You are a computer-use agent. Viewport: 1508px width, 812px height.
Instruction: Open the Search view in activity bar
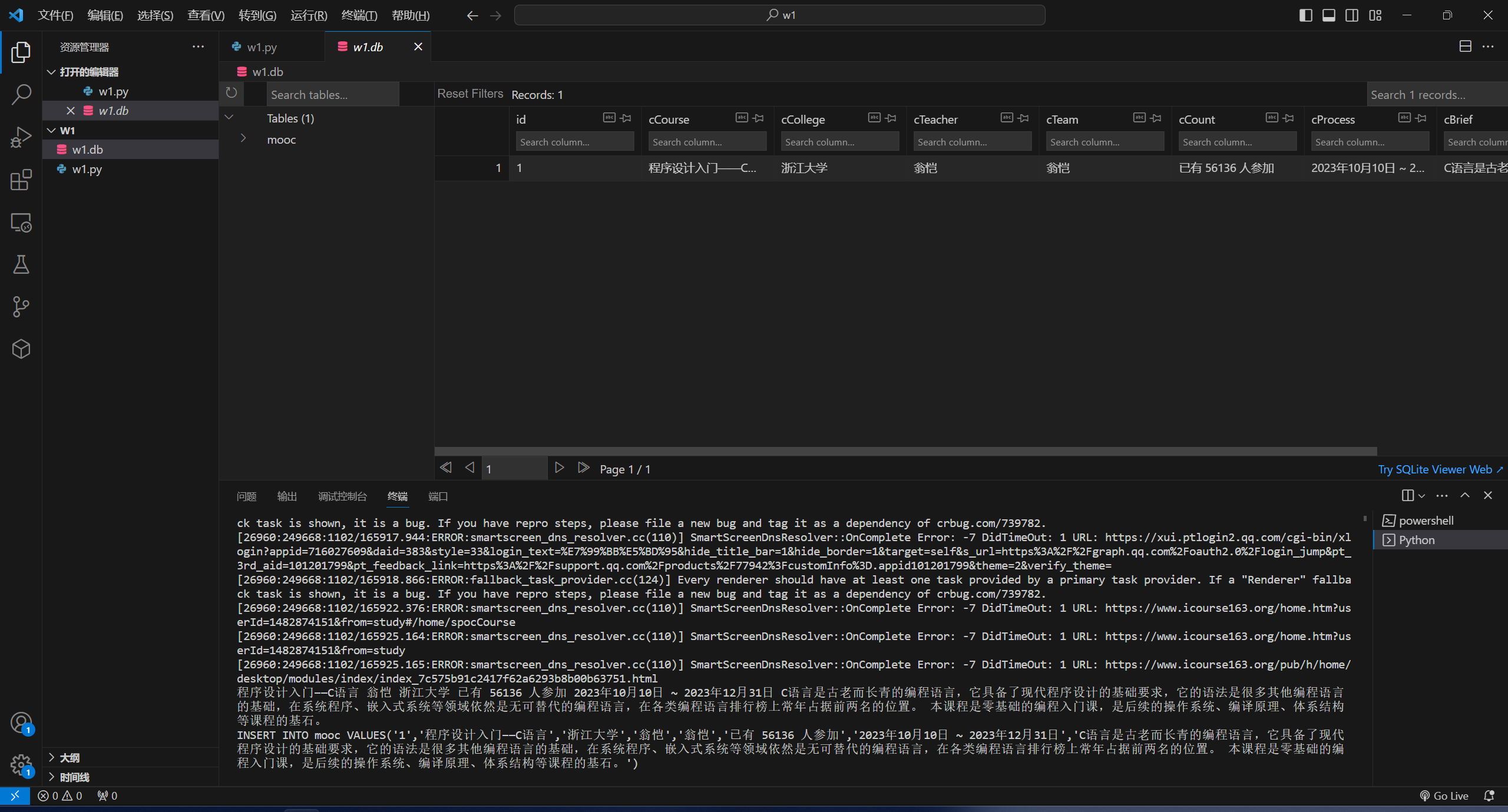pos(21,94)
